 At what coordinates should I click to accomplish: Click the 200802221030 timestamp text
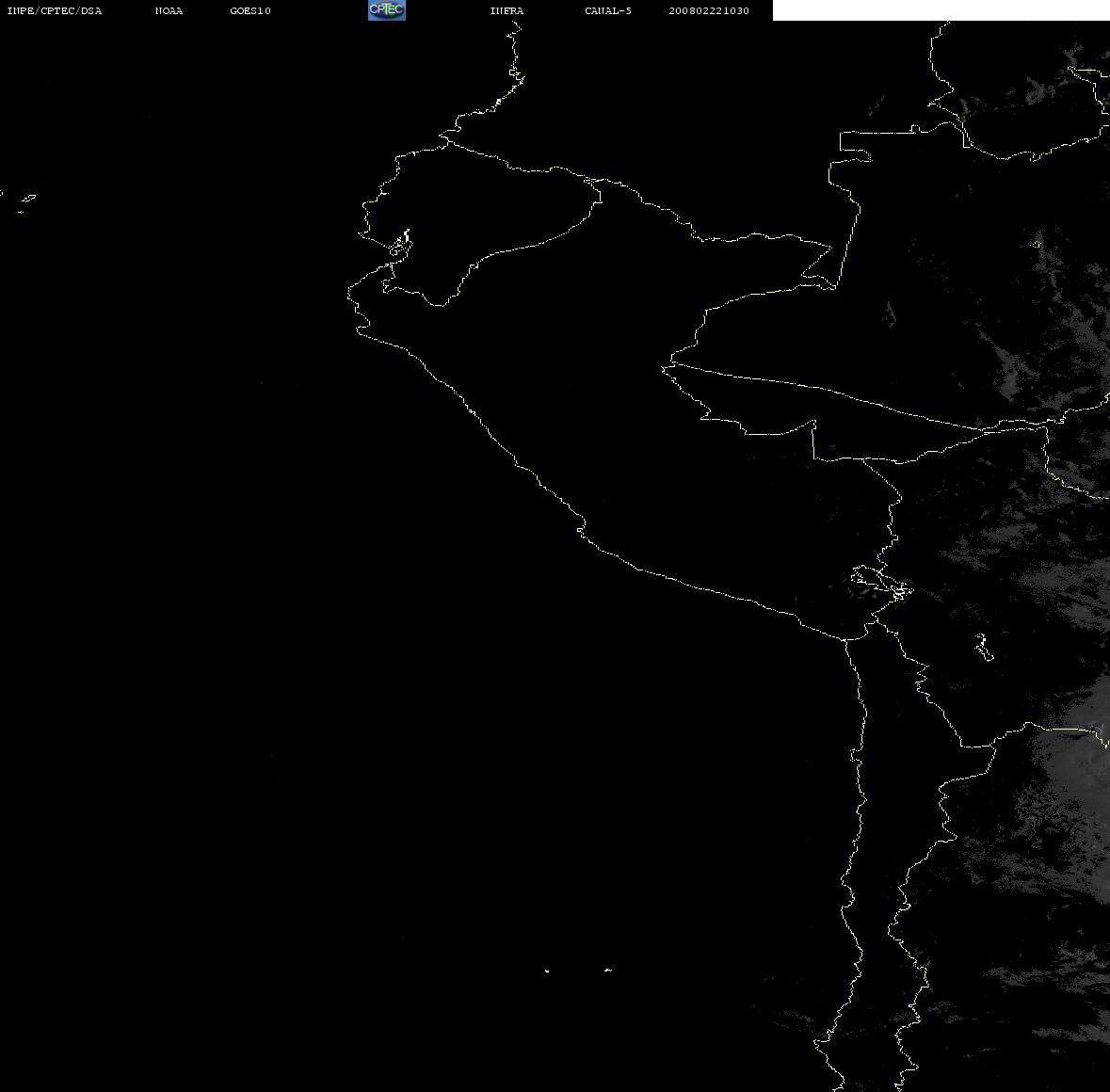point(709,10)
